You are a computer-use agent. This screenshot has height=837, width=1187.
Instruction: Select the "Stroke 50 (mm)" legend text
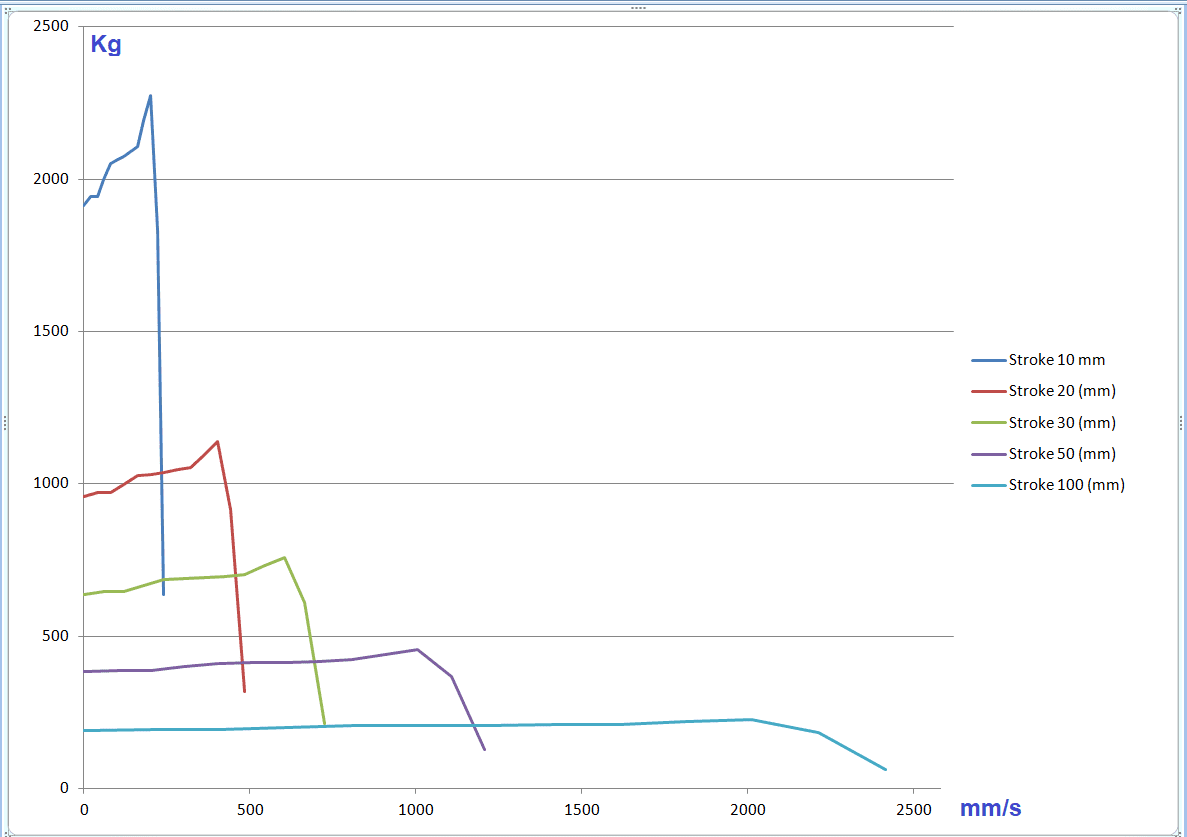click(1062, 453)
